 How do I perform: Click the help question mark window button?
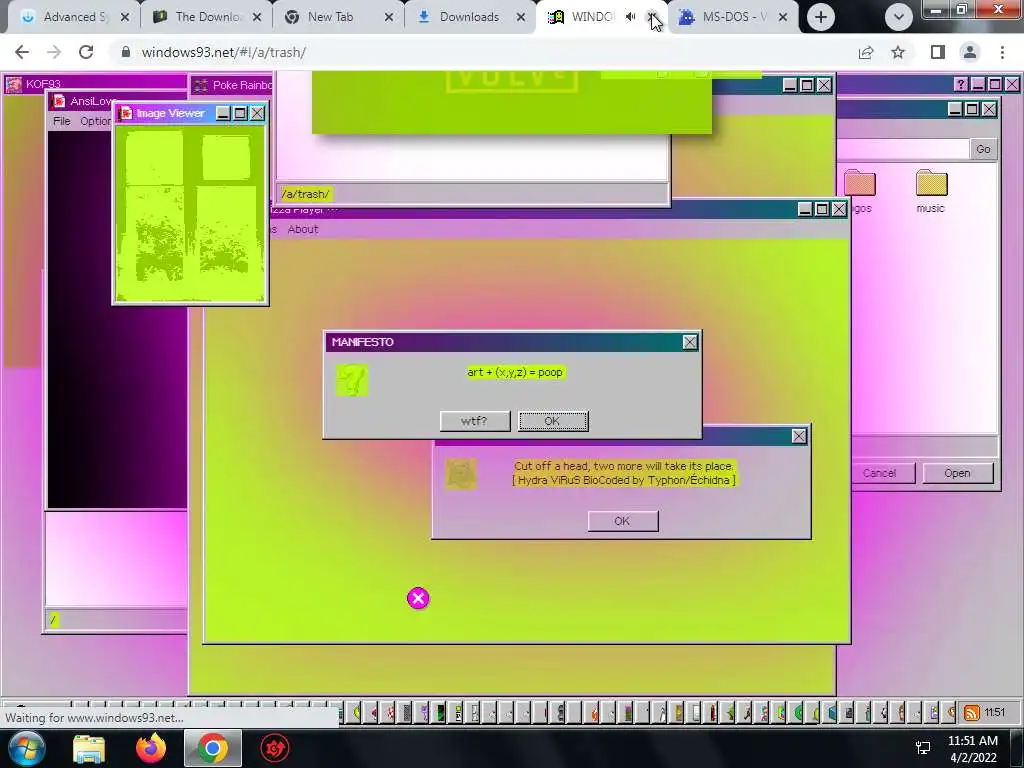960,84
